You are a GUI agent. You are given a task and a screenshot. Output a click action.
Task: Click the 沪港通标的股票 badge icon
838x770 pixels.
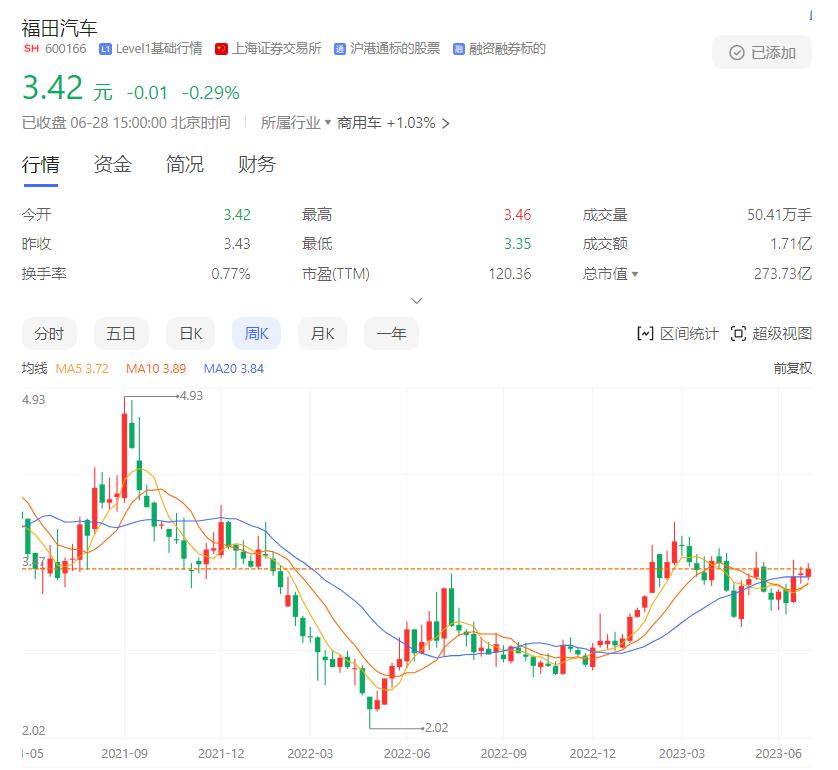point(339,48)
